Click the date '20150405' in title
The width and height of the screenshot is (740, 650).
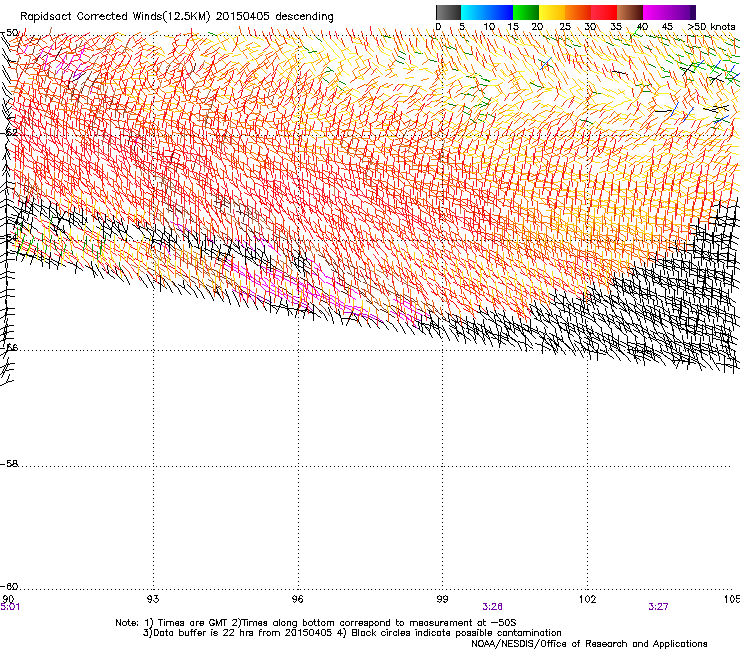pyautogui.click(x=243, y=17)
